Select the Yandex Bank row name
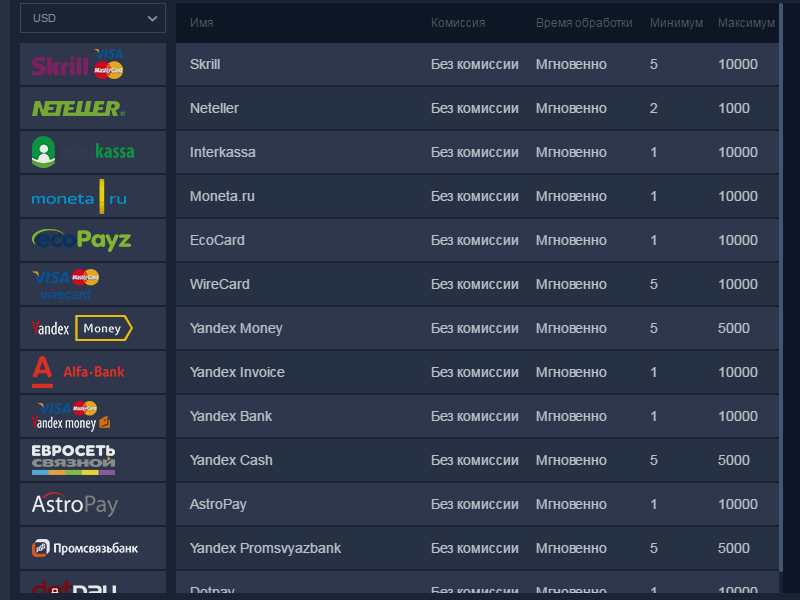Viewport: 800px width, 600px height. [x=231, y=416]
